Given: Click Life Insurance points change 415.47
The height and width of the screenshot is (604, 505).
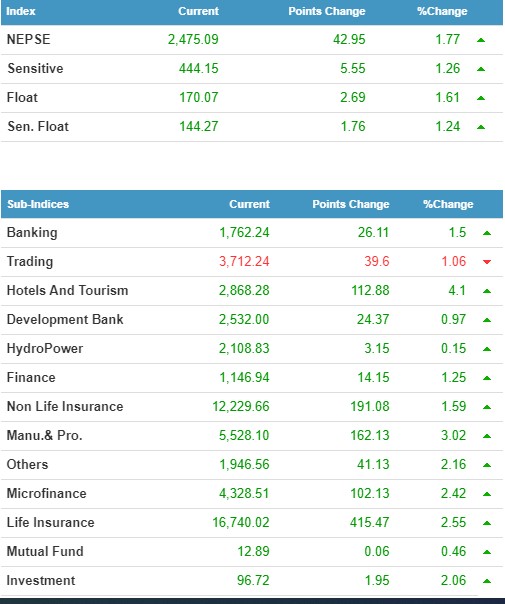Looking at the screenshot, I should tap(369, 523).
